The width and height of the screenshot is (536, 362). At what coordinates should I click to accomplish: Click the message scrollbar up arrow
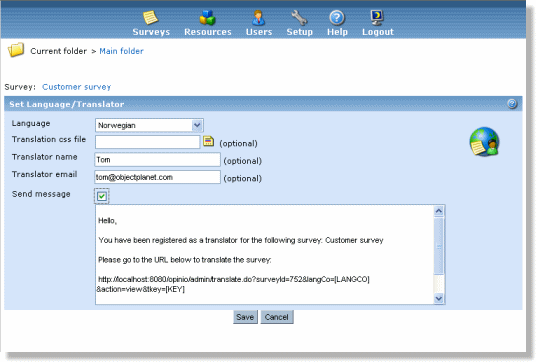tap(439, 211)
